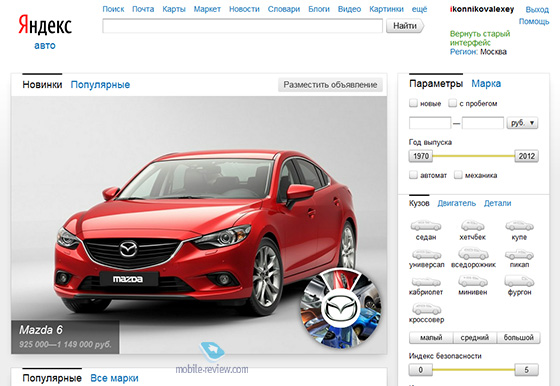Click the 1970 year slider handle
The height and width of the screenshot is (386, 560).
coord(421,156)
